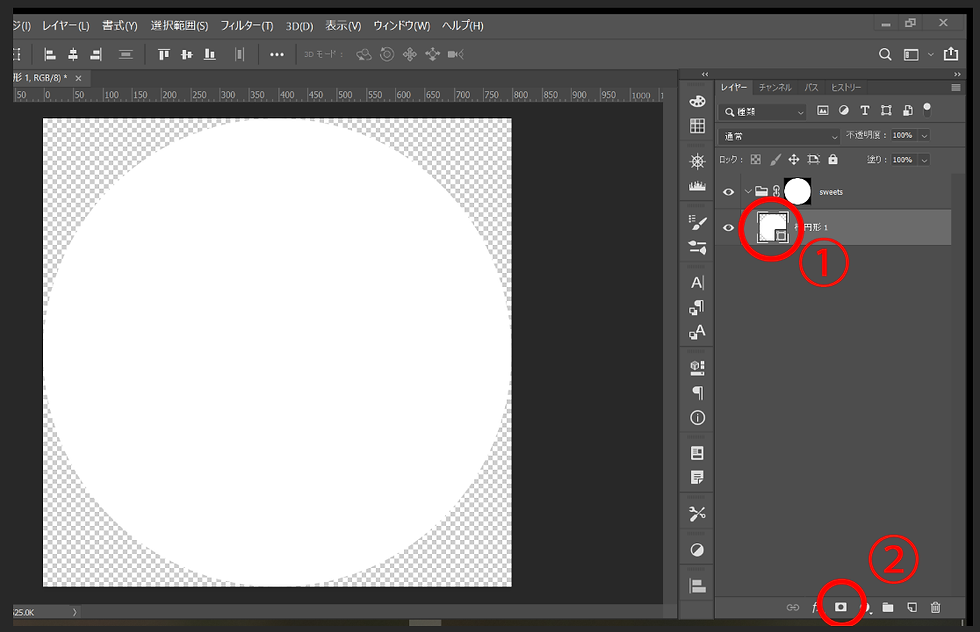Image resolution: width=980 pixels, height=632 pixels.
Task: Click the delete layer trash icon
Action: tap(935, 607)
